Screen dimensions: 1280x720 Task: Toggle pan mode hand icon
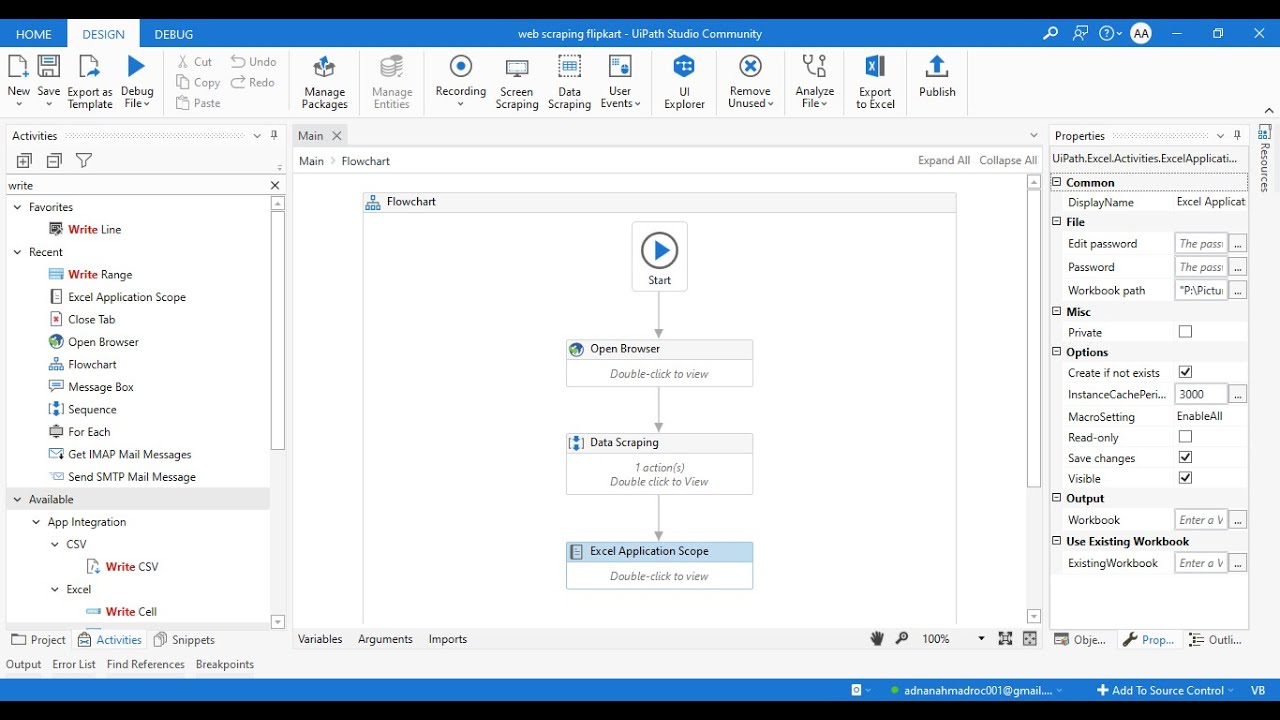pos(877,639)
